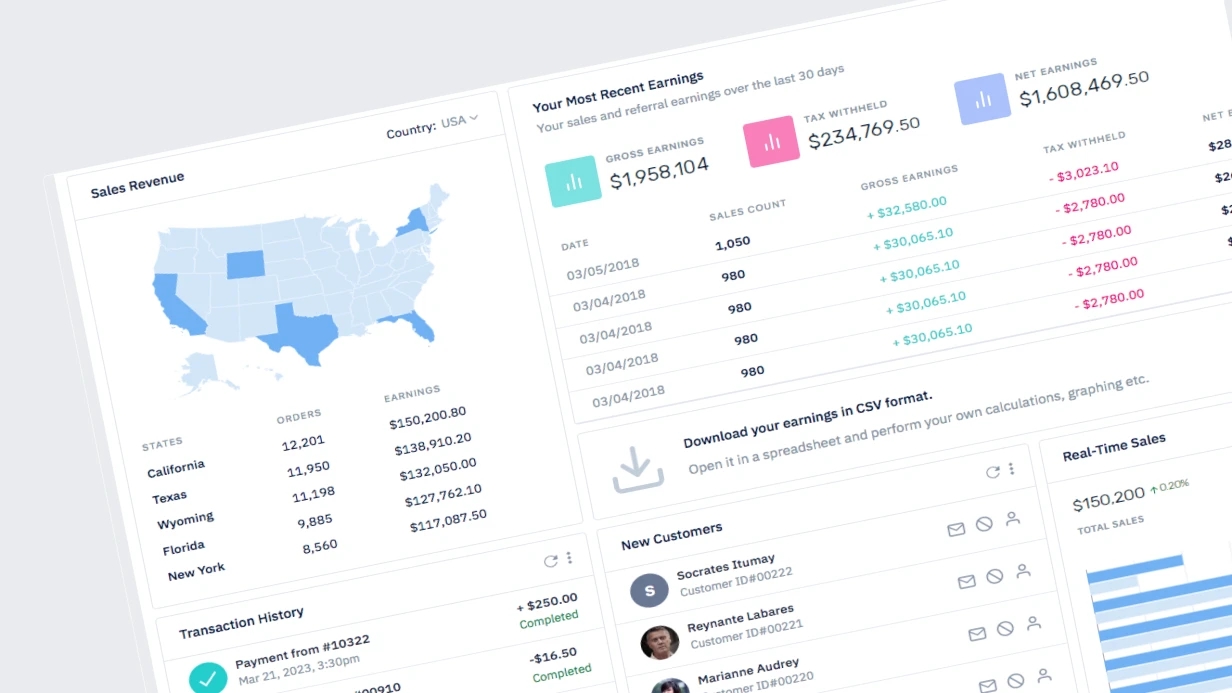Refresh the New Customers panel
This screenshot has width=1232, height=693.
click(x=993, y=472)
